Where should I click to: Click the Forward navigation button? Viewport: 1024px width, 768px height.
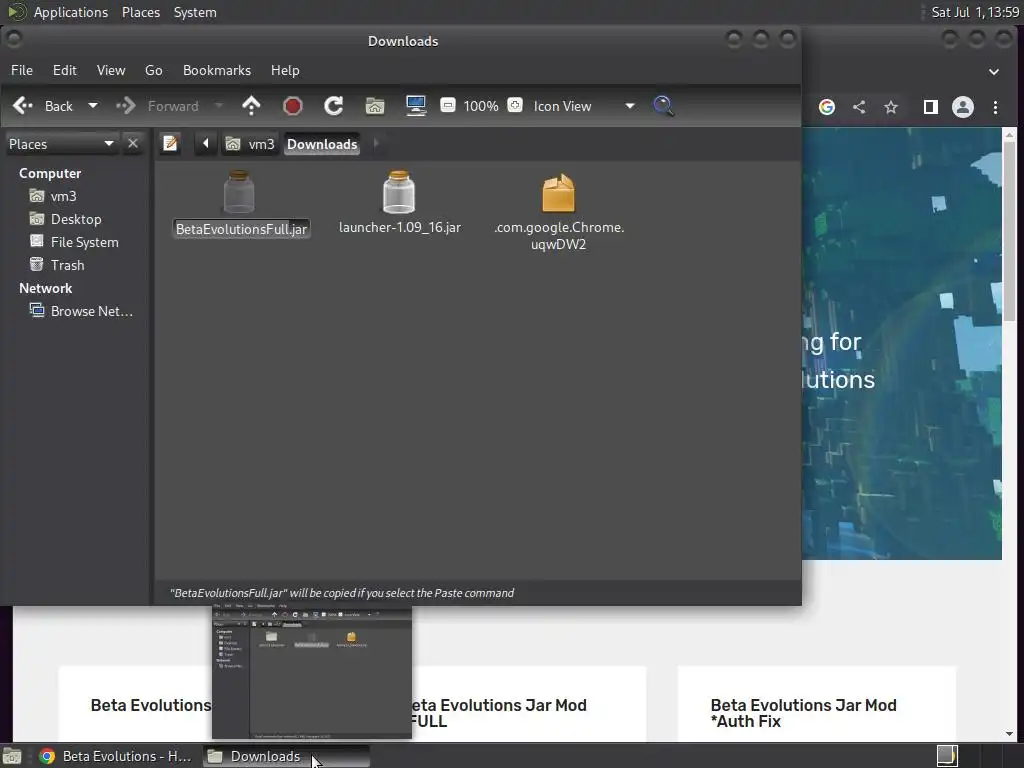(157, 106)
